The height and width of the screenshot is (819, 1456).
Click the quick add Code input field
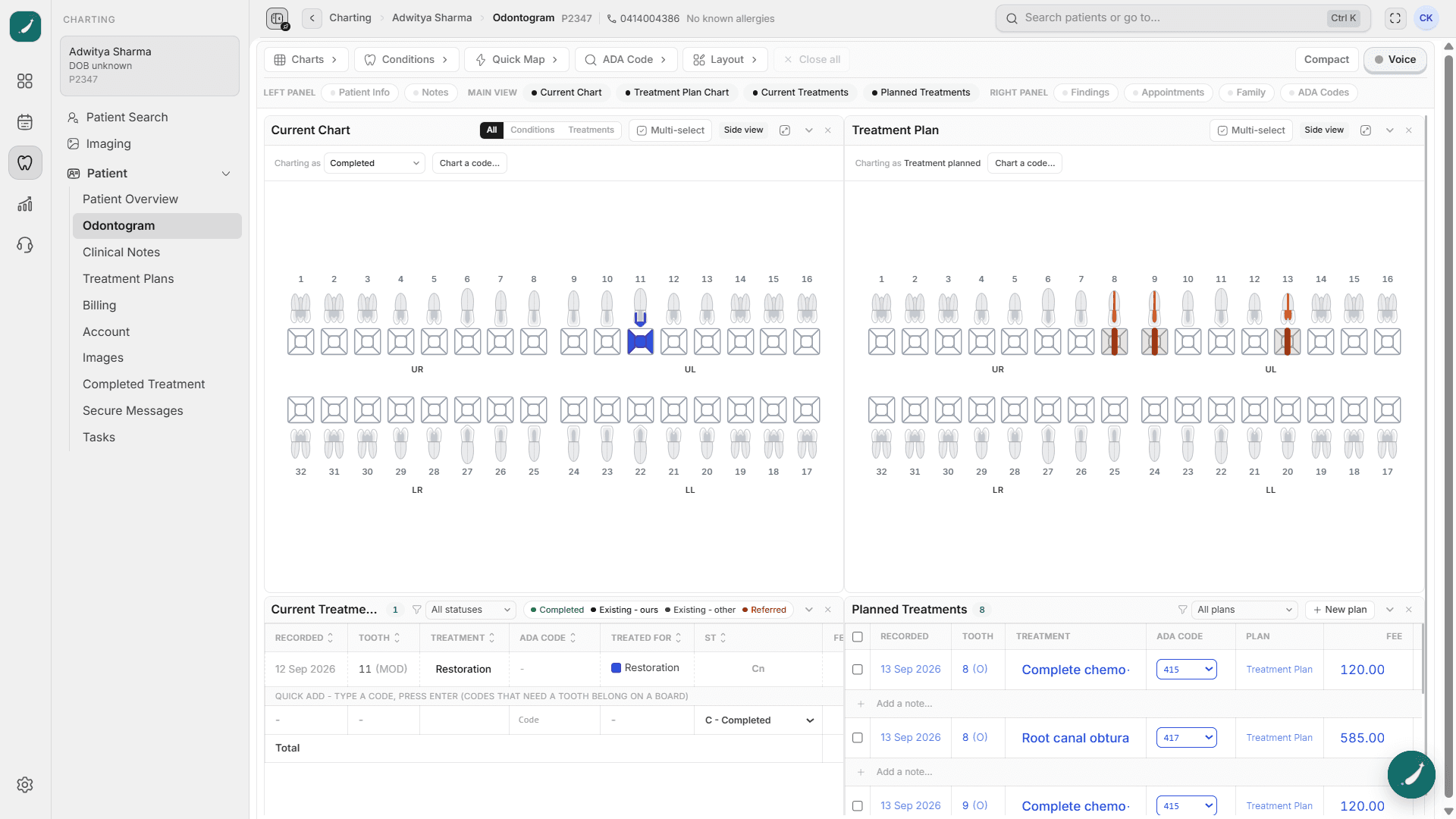click(x=554, y=720)
